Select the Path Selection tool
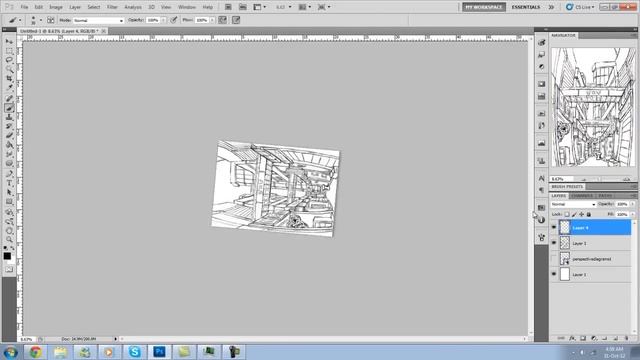This screenshot has width=640, height=360. [9, 193]
